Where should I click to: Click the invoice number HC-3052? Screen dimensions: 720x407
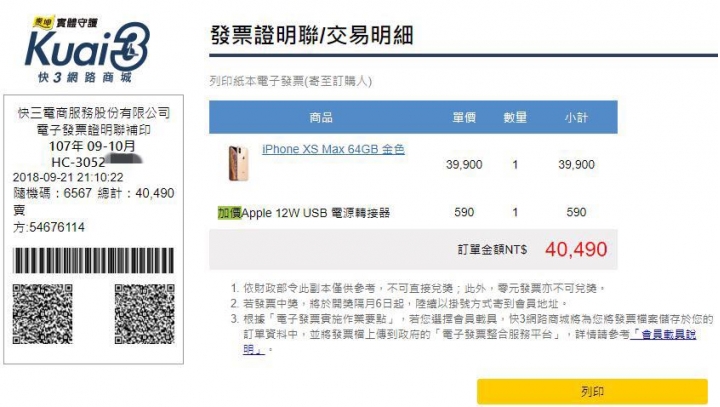tap(78, 162)
